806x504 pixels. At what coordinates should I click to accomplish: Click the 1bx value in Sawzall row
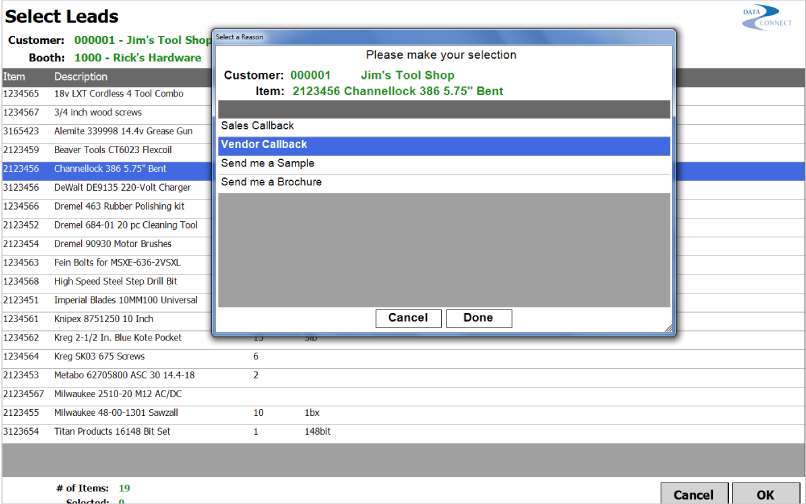point(312,413)
